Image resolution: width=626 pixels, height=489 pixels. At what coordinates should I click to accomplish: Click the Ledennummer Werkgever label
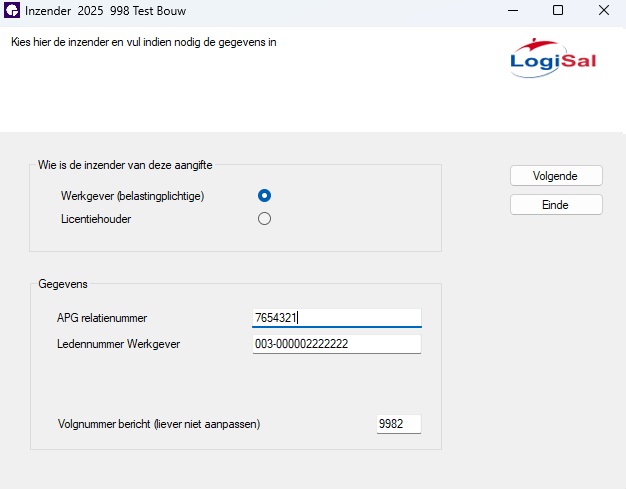click(118, 344)
